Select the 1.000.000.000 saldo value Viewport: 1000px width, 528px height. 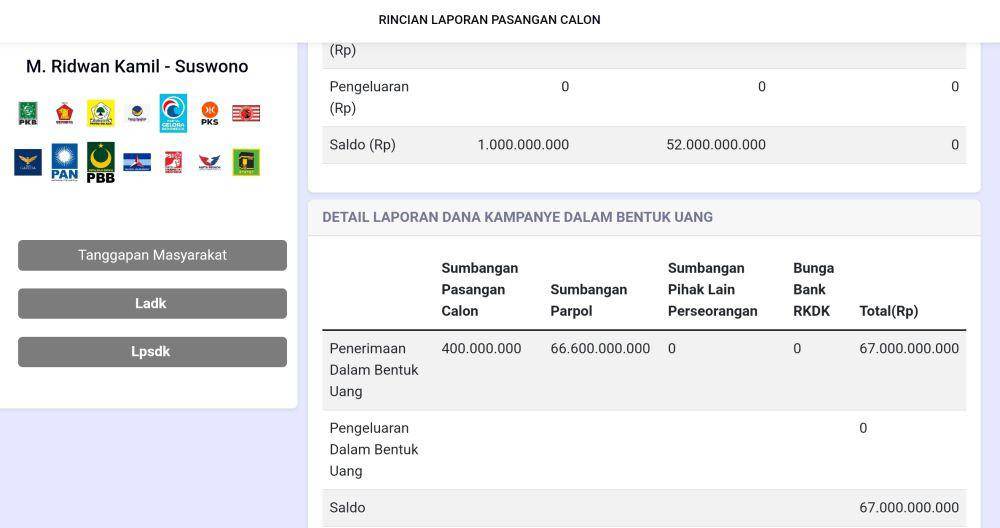coord(523,145)
